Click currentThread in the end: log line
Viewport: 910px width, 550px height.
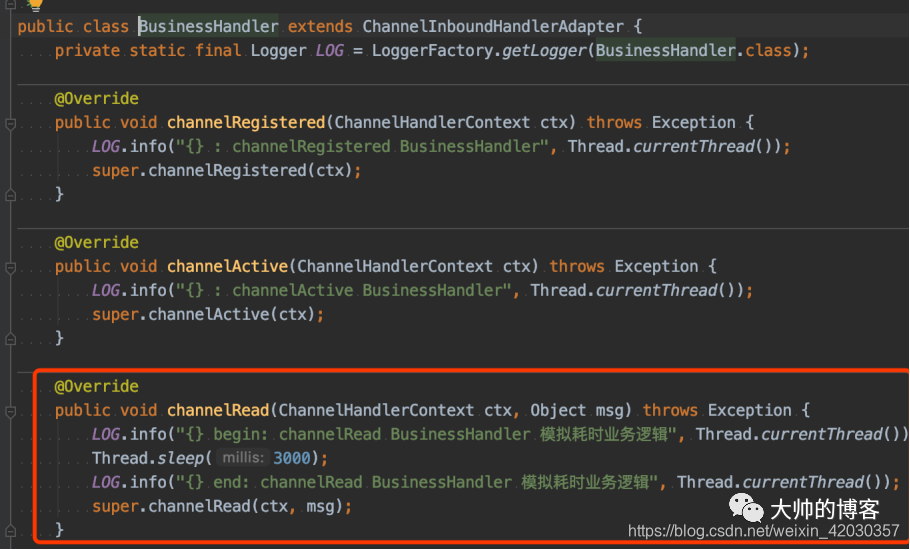tap(803, 482)
